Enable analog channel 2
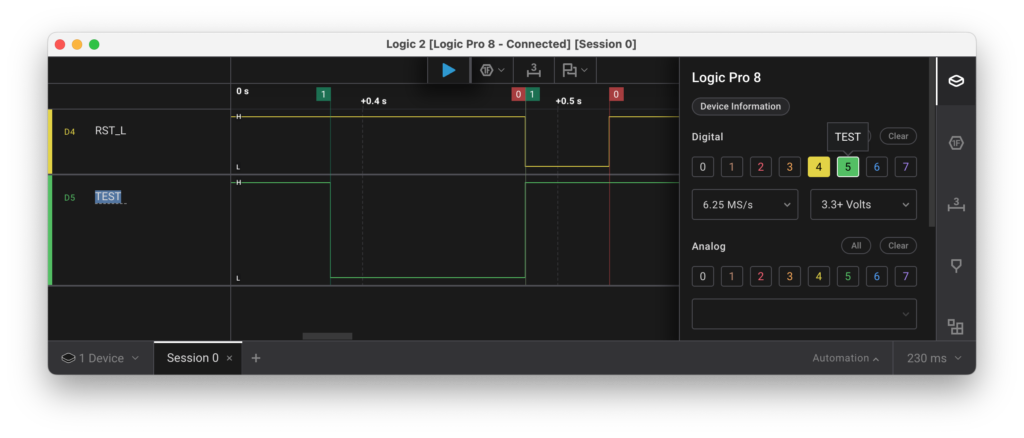This screenshot has height=438, width=1024. tap(761, 276)
